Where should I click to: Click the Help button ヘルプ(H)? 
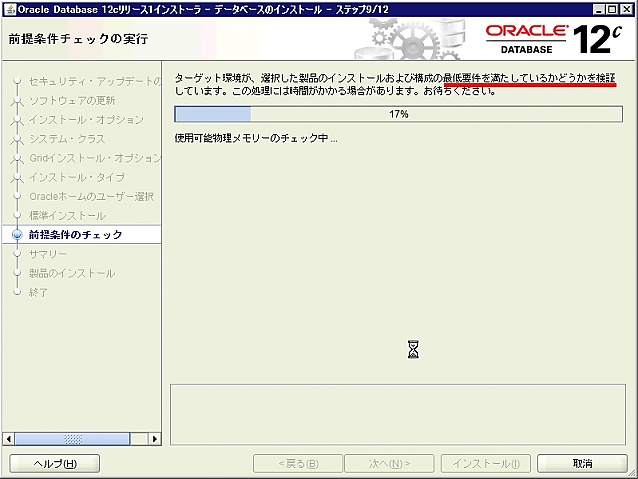coord(55,463)
